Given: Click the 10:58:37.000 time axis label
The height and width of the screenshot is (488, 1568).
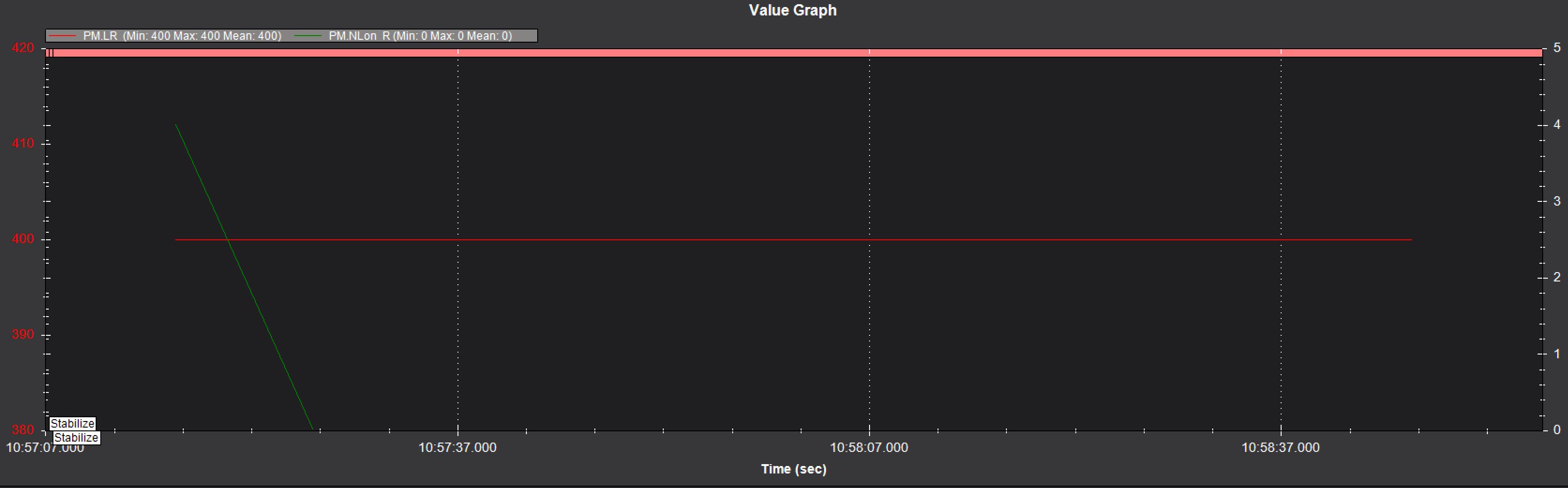Looking at the screenshot, I should (x=1280, y=448).
